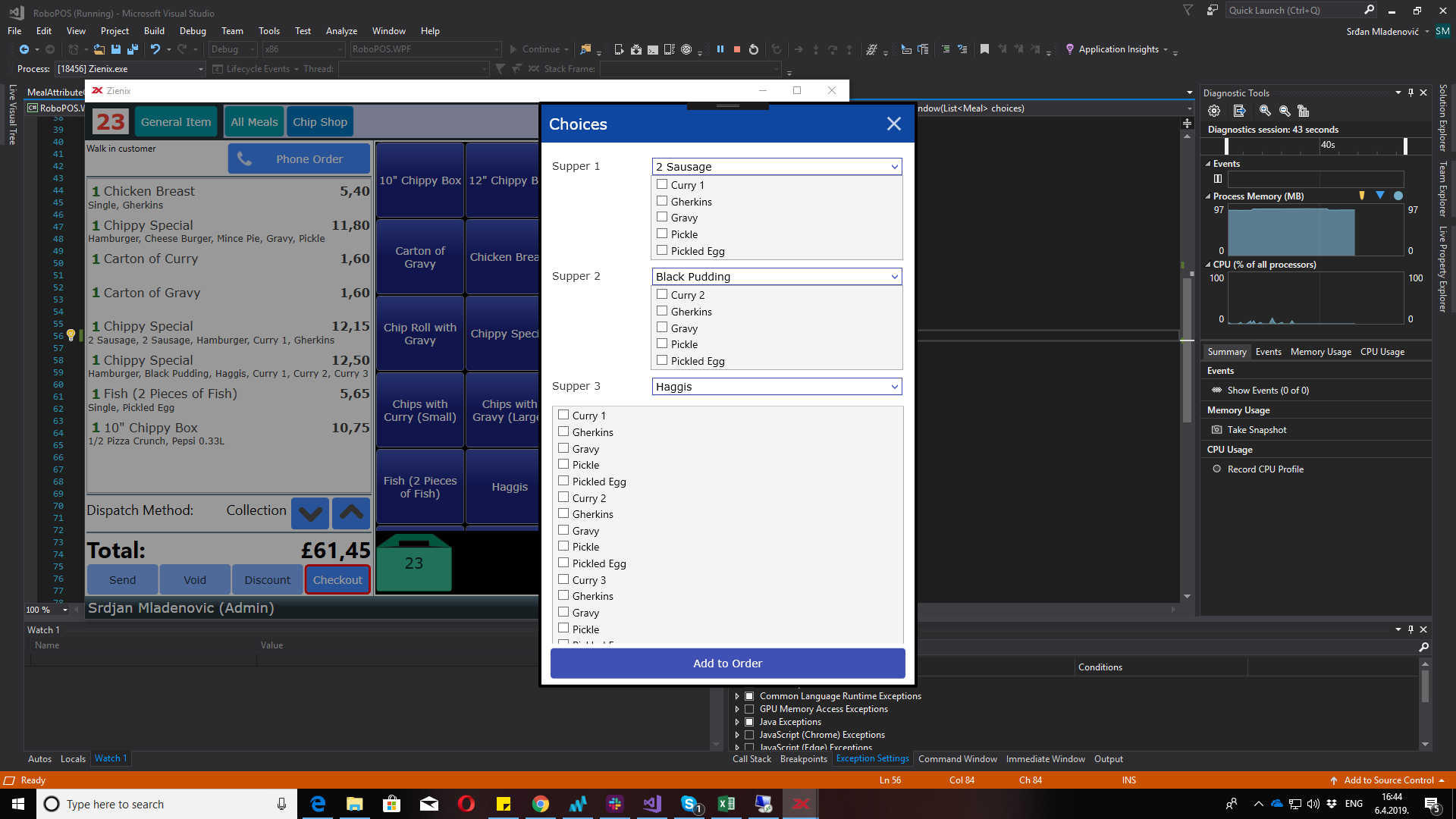1456x819 pixels.
Task: Check Curry 3 under Supper 3
Action: tap(563, 579)
